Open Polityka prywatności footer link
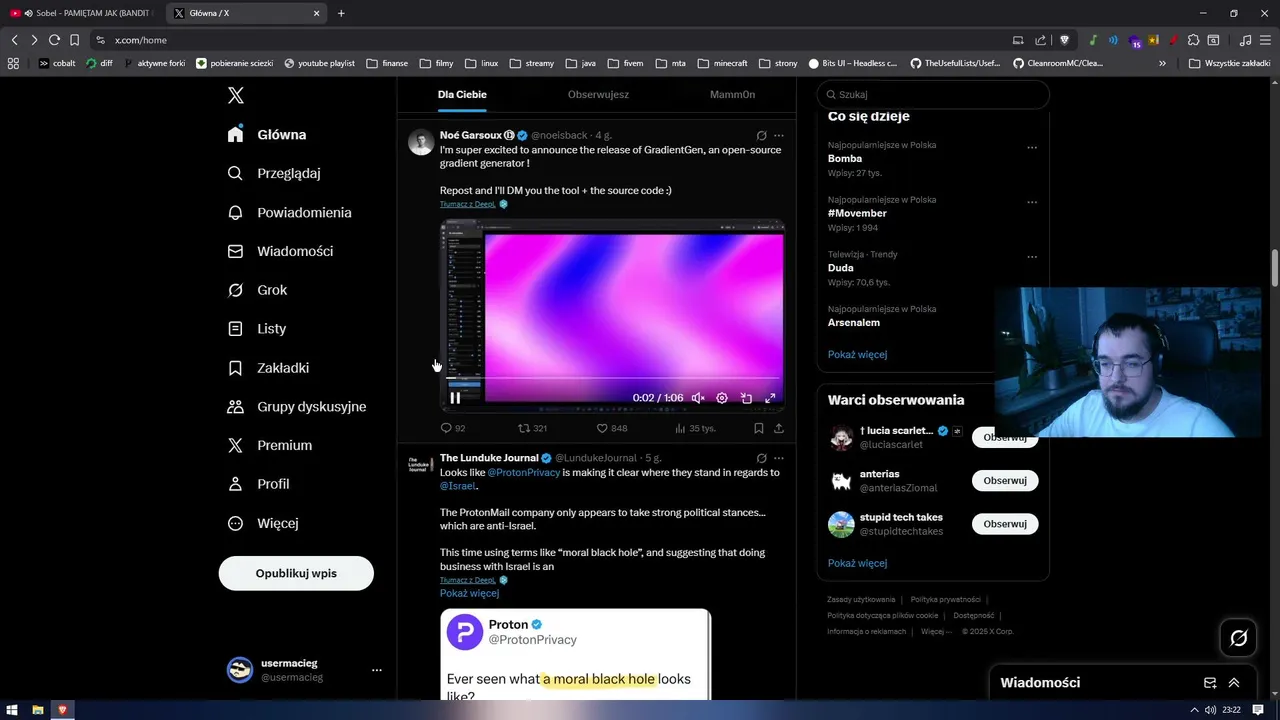 coord(945,599)
